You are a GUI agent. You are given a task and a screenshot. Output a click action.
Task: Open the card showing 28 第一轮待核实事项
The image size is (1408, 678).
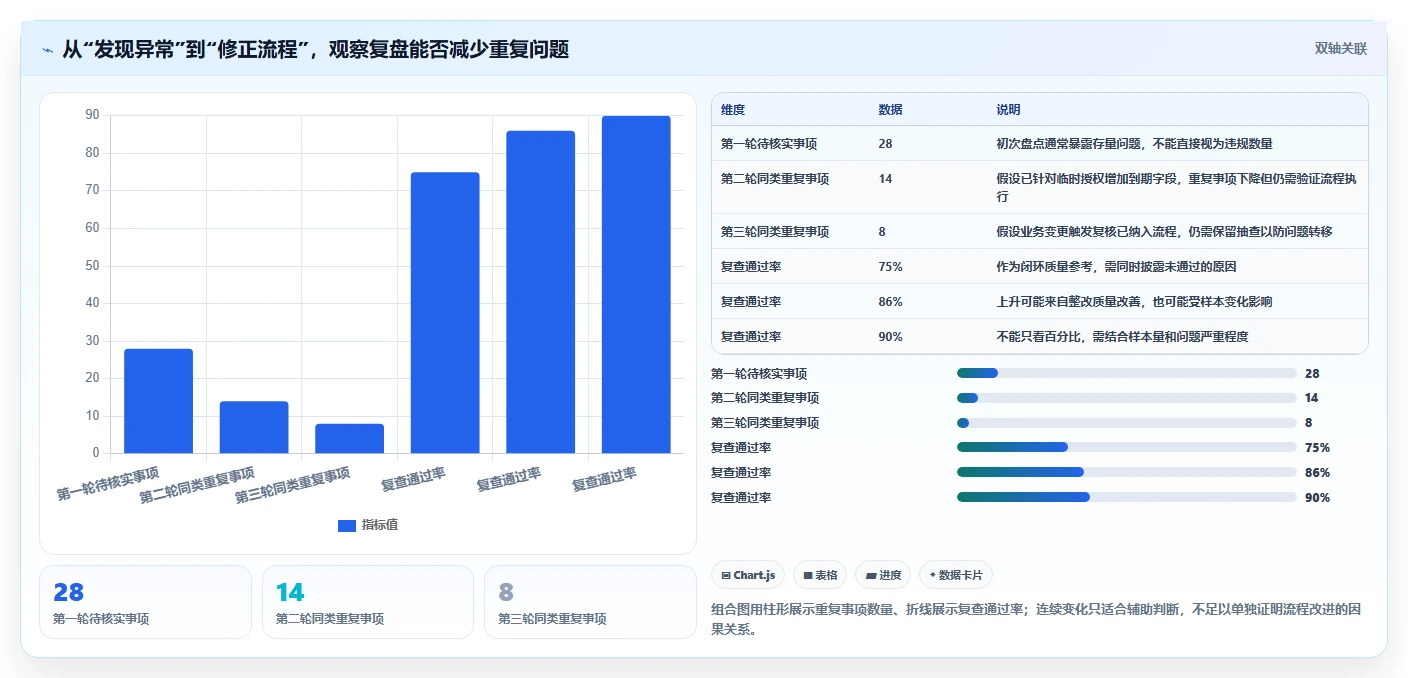[145, 602]
